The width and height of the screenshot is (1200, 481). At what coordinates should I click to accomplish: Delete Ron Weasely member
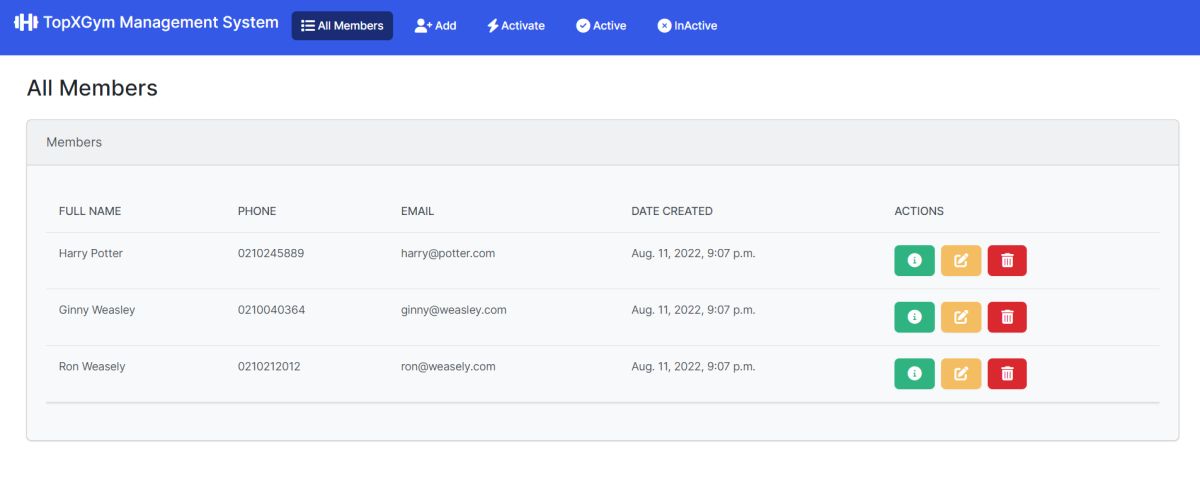pos(1007,373)
